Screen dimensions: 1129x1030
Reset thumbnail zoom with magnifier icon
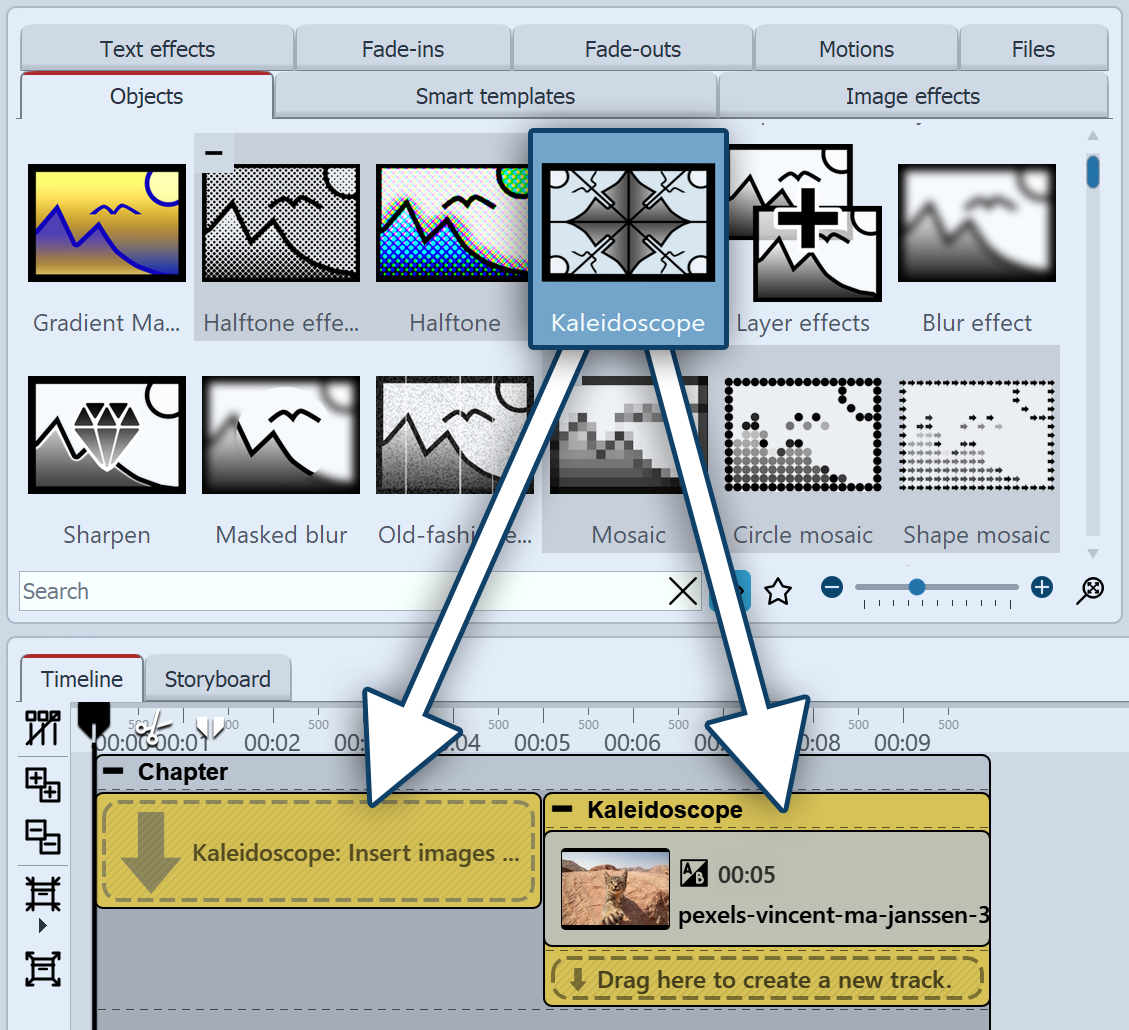pos(1090,590)
